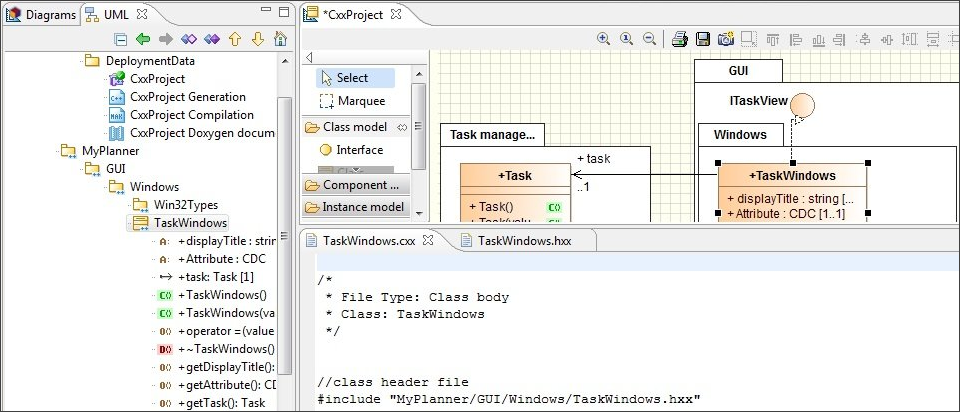The height and width of the screenshot is (412, 960).
Task: Select the +TaskWindows class header in diagram
Action: coord(792,176)
